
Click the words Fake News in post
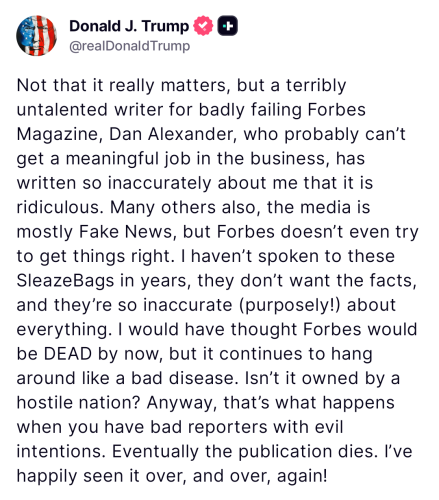coord(126,232)
